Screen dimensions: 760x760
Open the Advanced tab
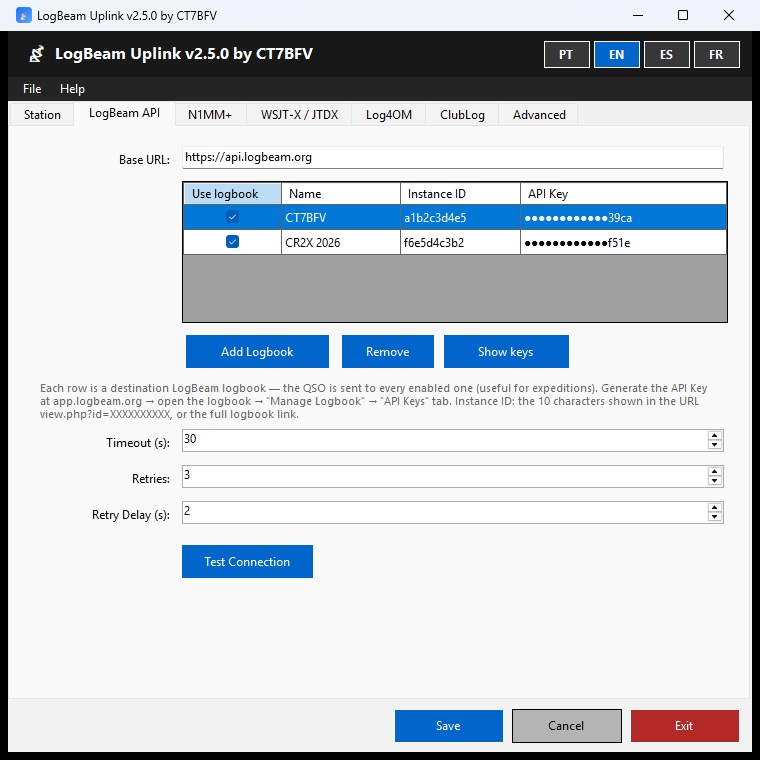(539, 115)
